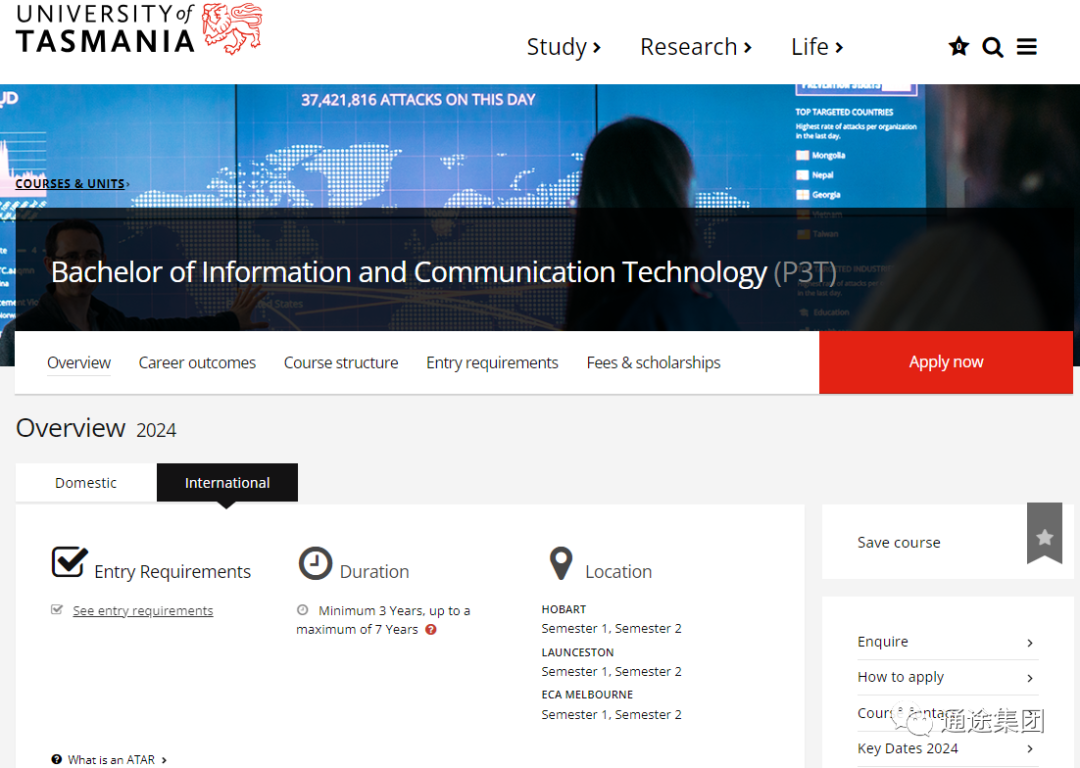This screenshot has height=768, width=1080.
Task: Click the Entry Requirements heading text
Action: [x=172, y=572]
